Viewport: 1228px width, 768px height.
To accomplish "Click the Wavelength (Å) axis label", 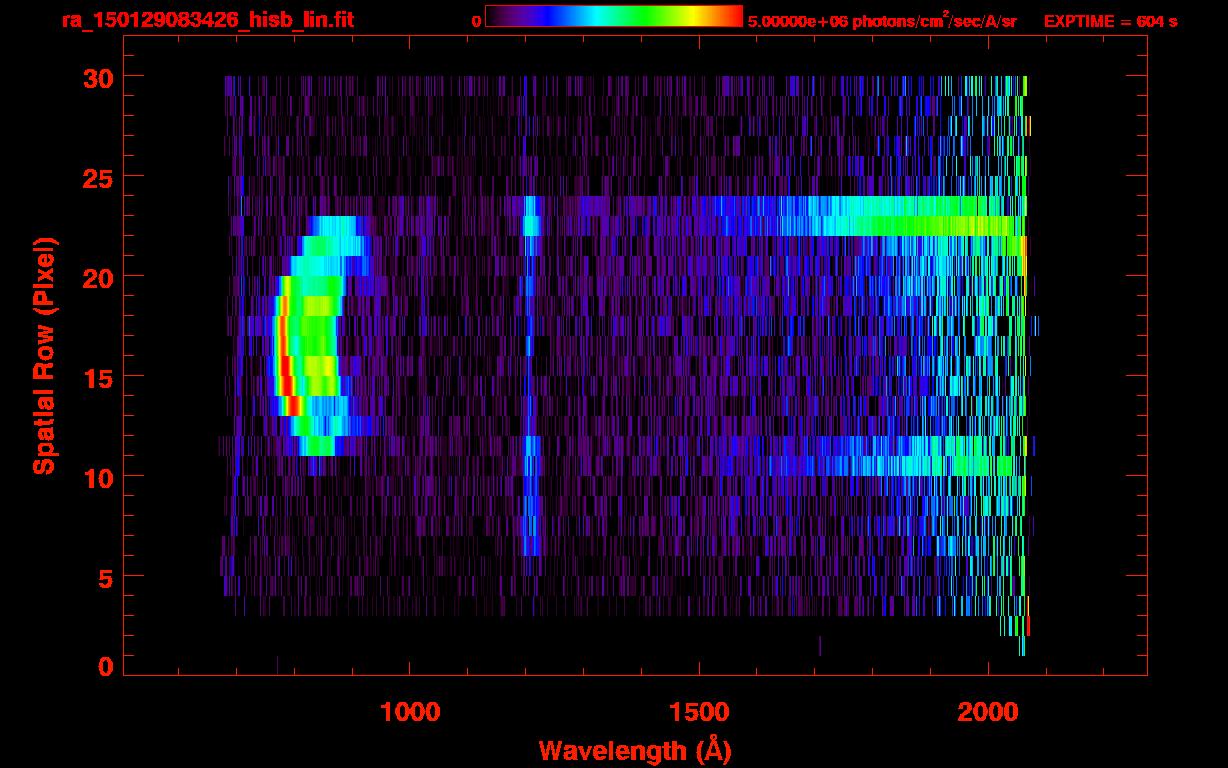I will pyautogui.click(x=636, y=750).
